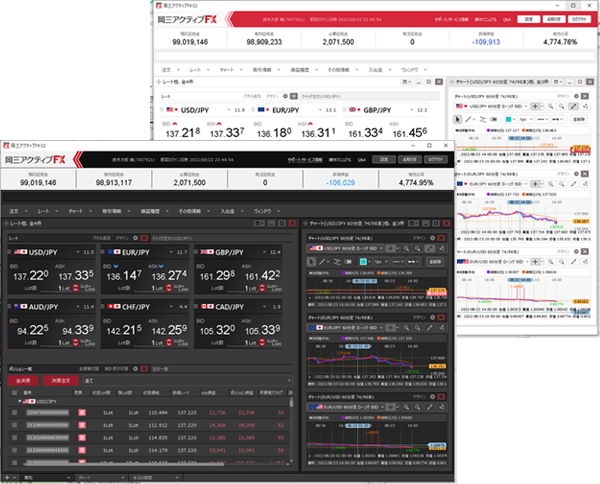Click share icon on dark EUR/USD chart
600x484 pixels.
pyautogui.click(x=442, y=407)
